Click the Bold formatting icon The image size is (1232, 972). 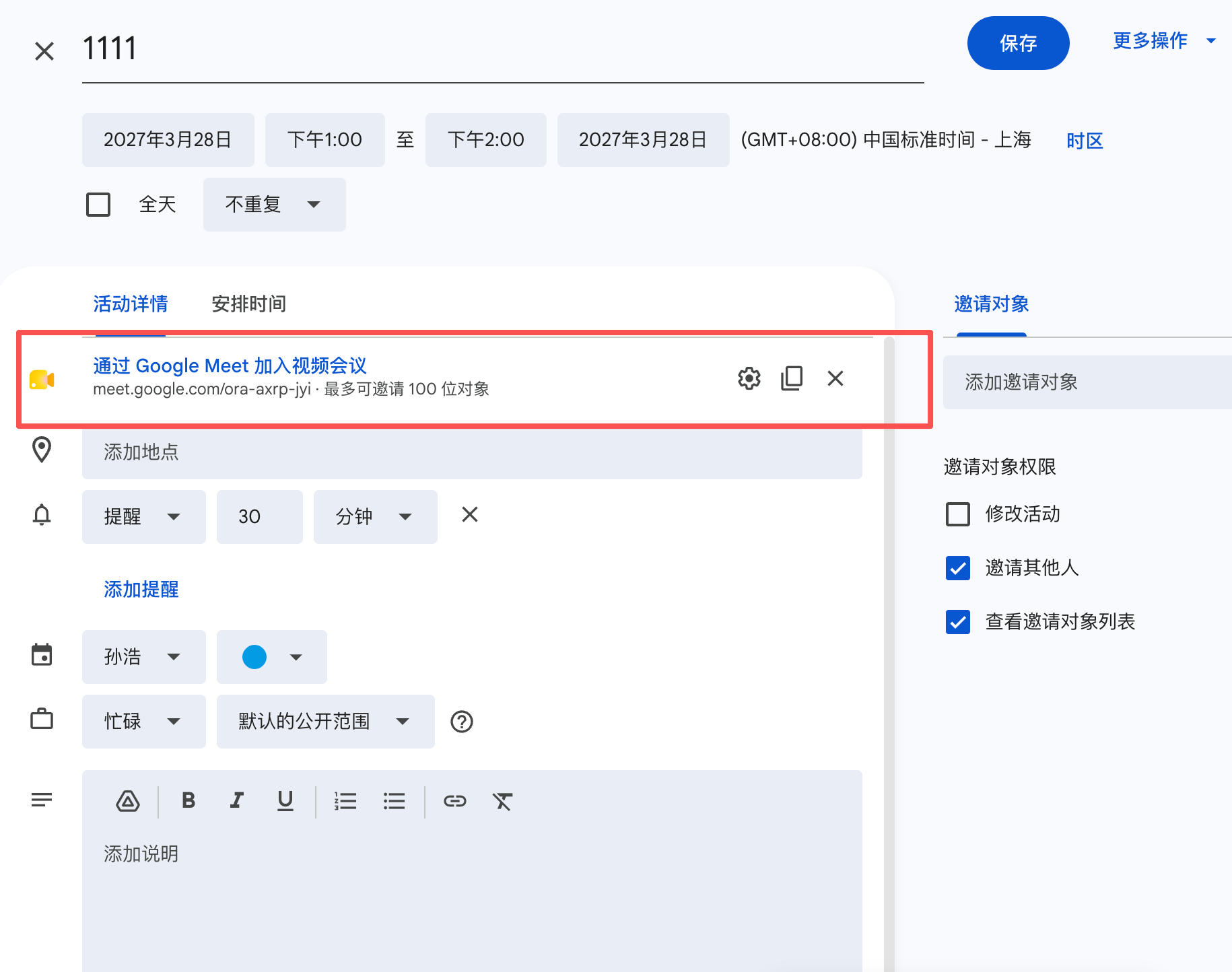point(189,800)
